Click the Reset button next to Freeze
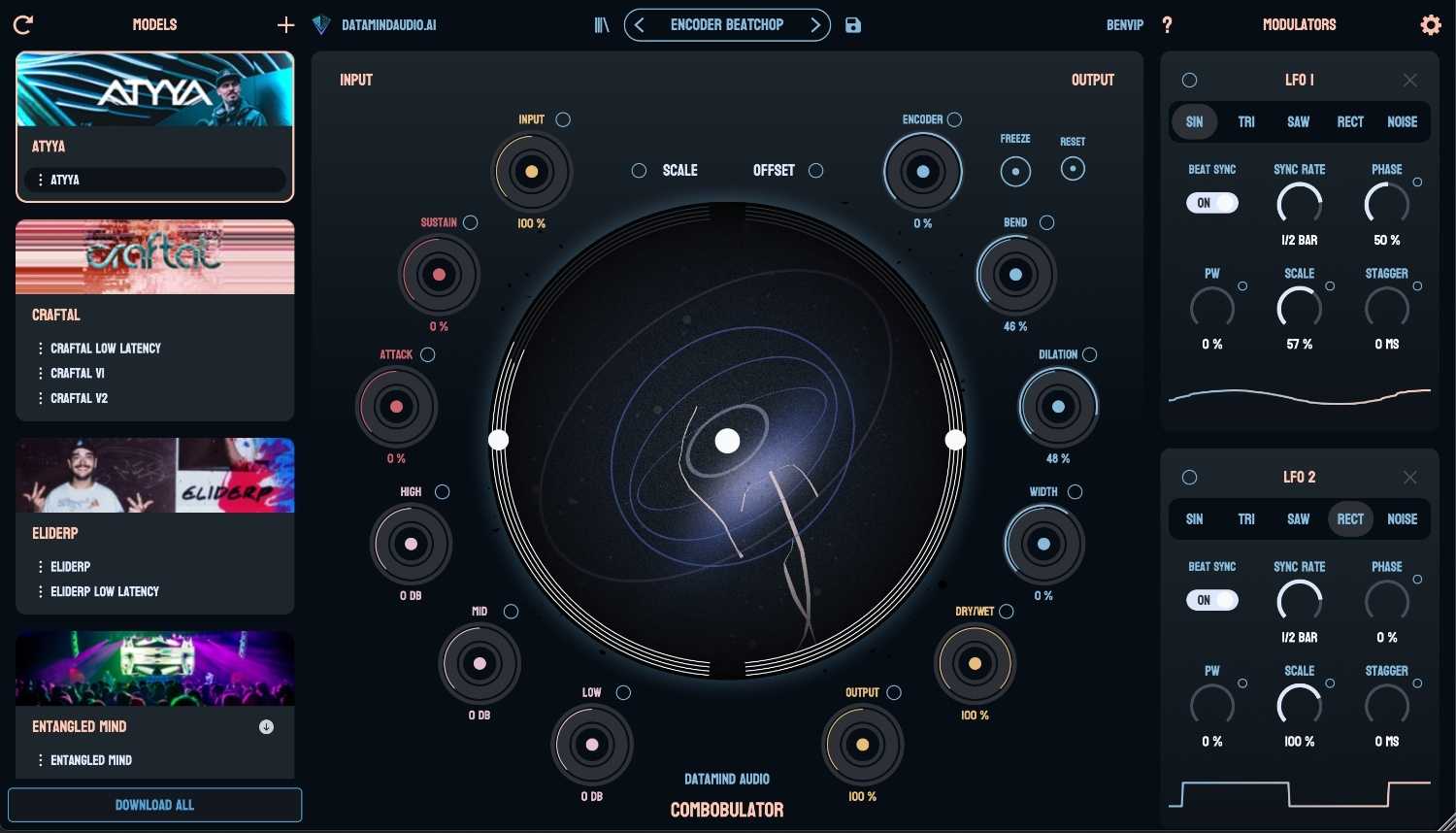Image resolution: width=1456 pixels, height=833 pixels. [x=1073, y=169]
